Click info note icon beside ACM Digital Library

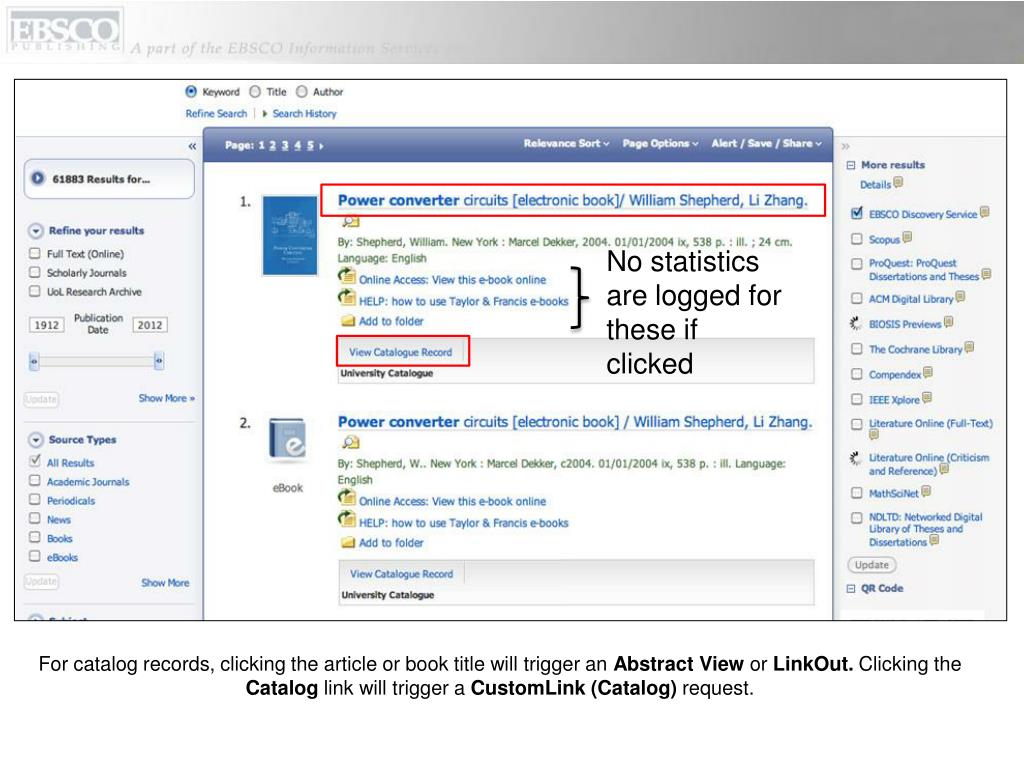point(960,296)
